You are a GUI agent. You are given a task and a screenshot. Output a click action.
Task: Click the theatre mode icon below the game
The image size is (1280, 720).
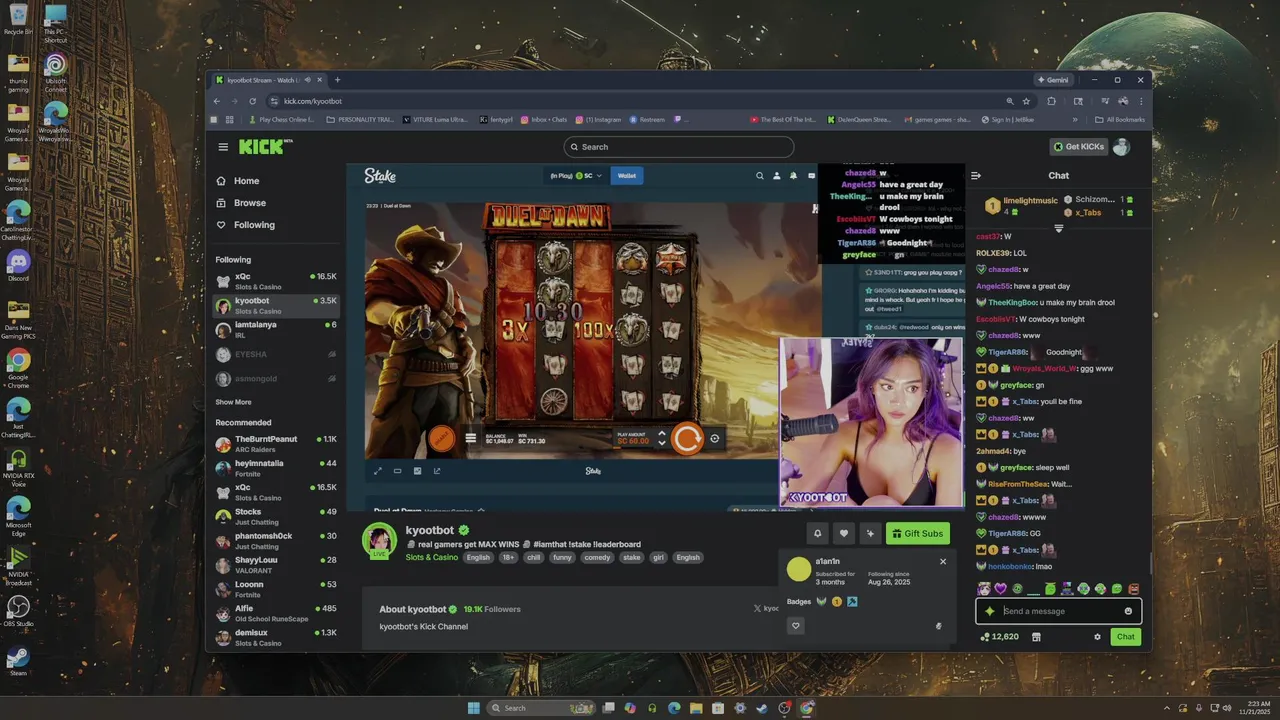(397, 471)
